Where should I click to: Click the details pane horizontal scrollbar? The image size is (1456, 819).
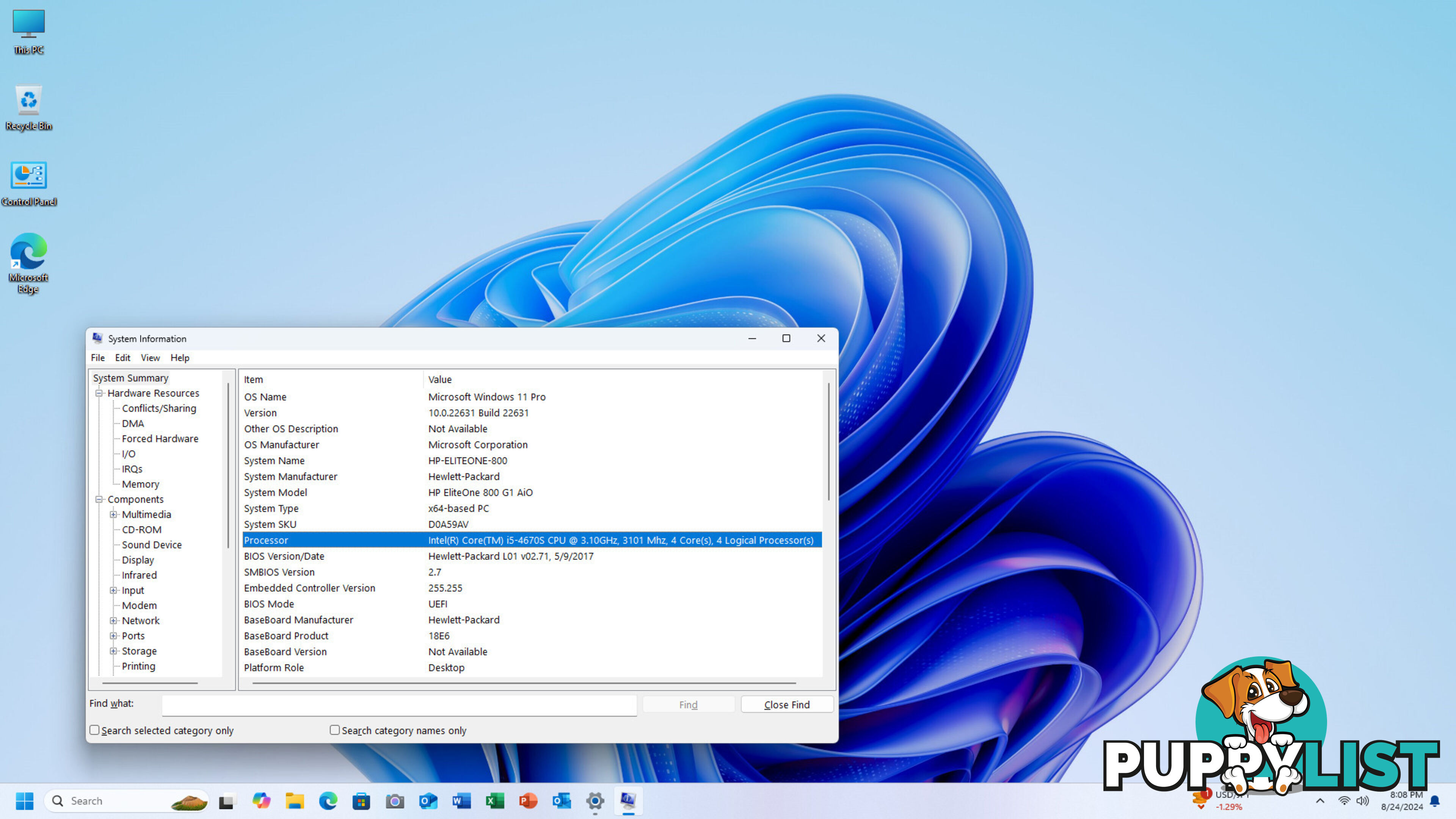point(524,683)
